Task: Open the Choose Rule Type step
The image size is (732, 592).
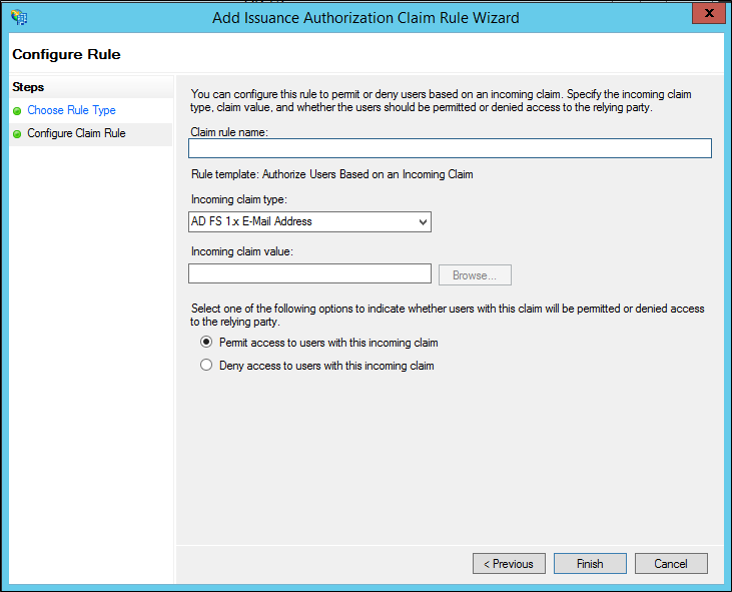Action: (x=71, y=110)
